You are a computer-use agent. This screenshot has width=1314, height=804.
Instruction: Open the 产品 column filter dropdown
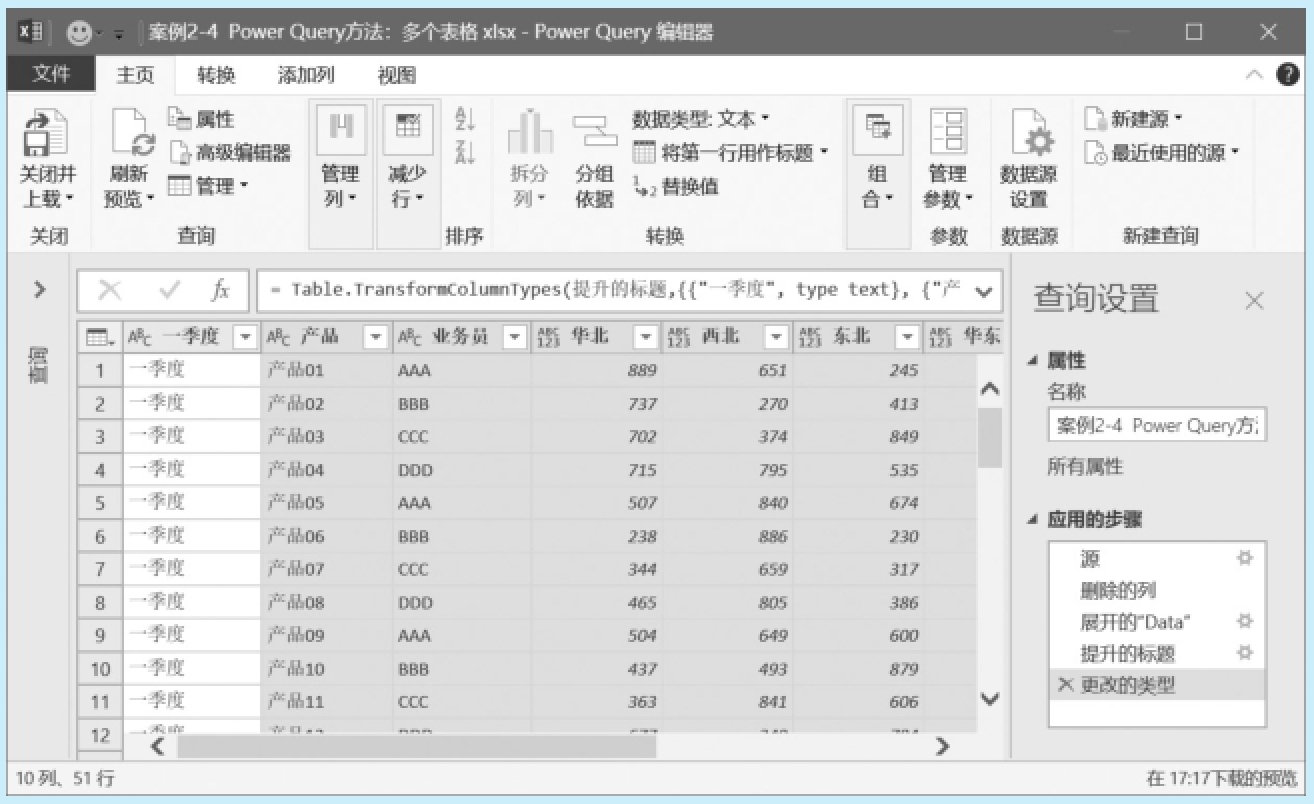[x=375, y=337]
